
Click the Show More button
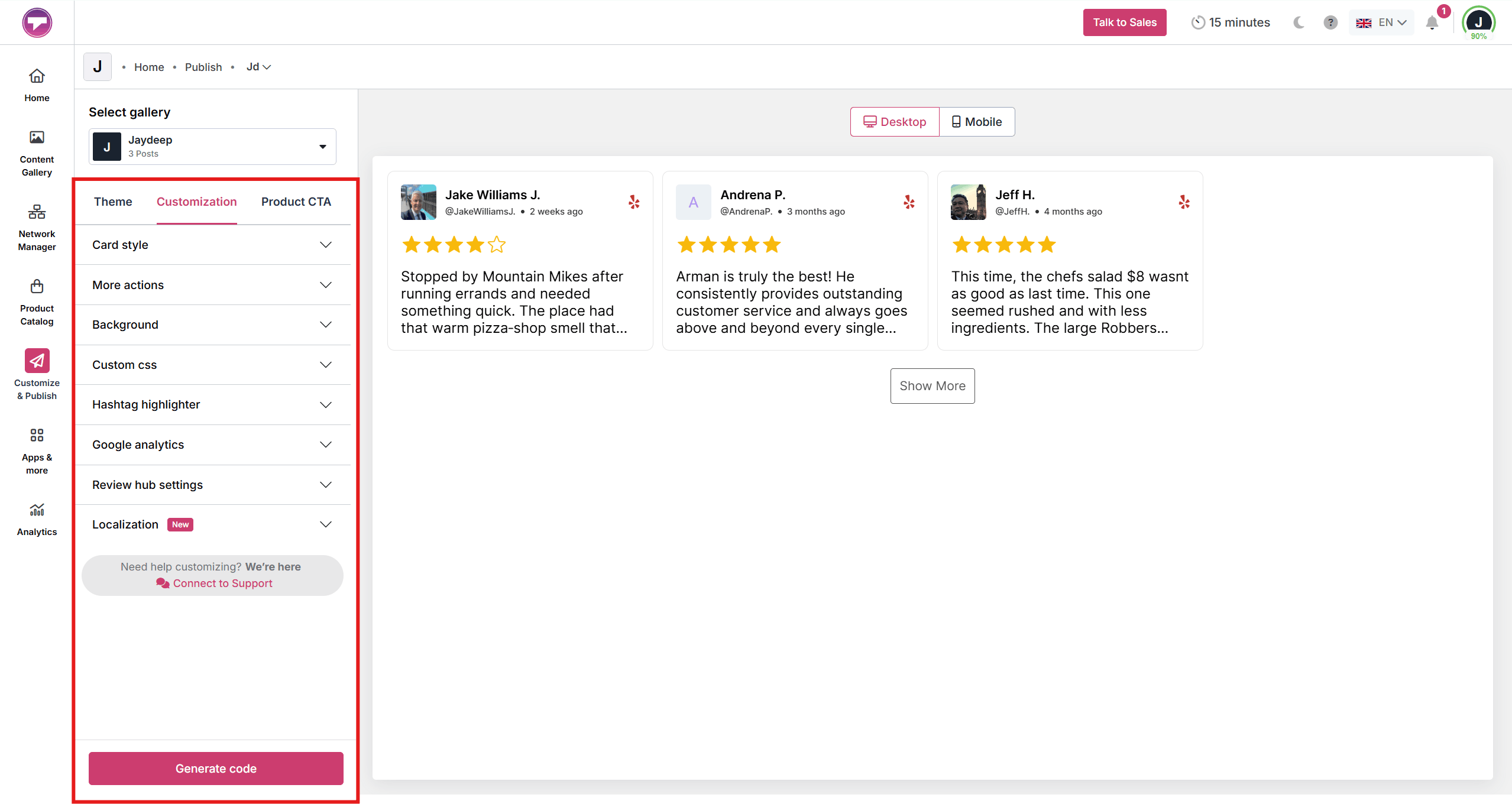933,386
